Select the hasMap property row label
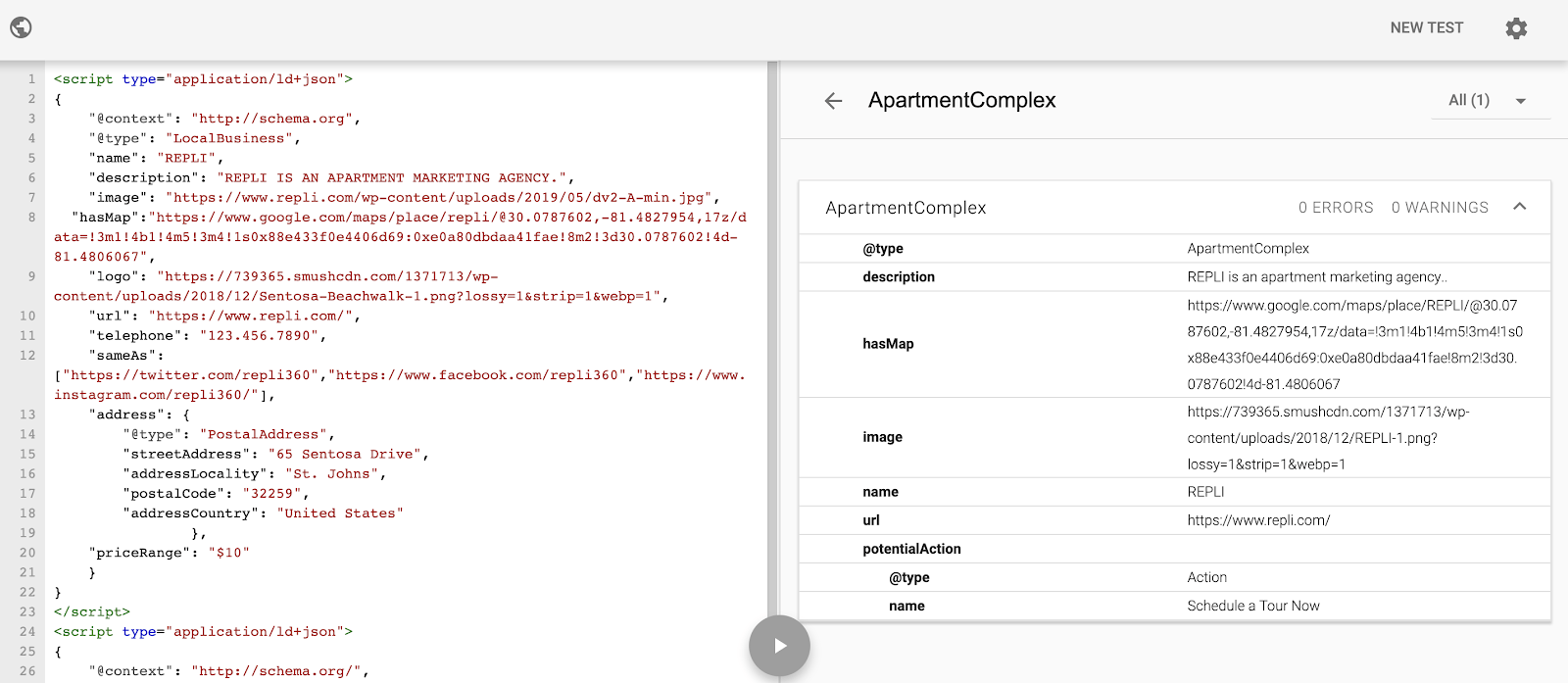Screen dimensions: 1568x683 (x=888, y=344)
